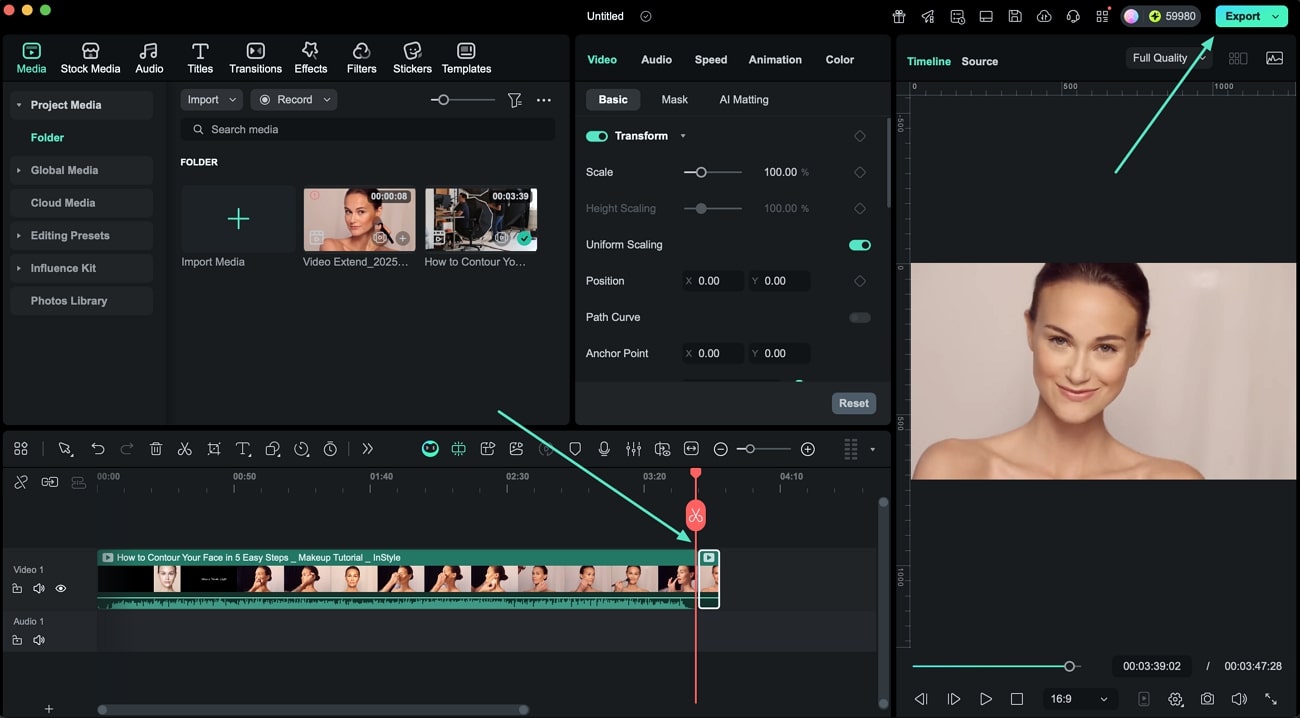The width and height of the screenshot is (1300, 718).
Task: Adjust the Scale slider handle
Action: pos(701,172)
